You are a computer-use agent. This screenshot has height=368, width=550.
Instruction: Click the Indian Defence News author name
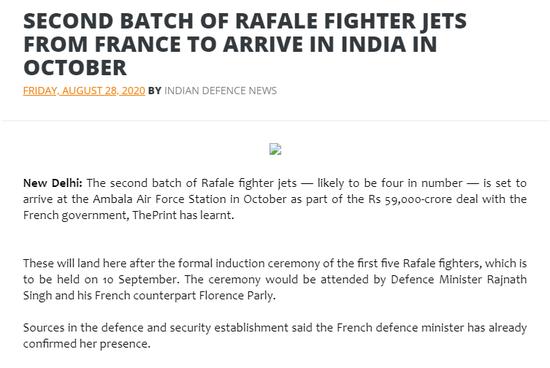pyautogui.click(x=221, y=91)
